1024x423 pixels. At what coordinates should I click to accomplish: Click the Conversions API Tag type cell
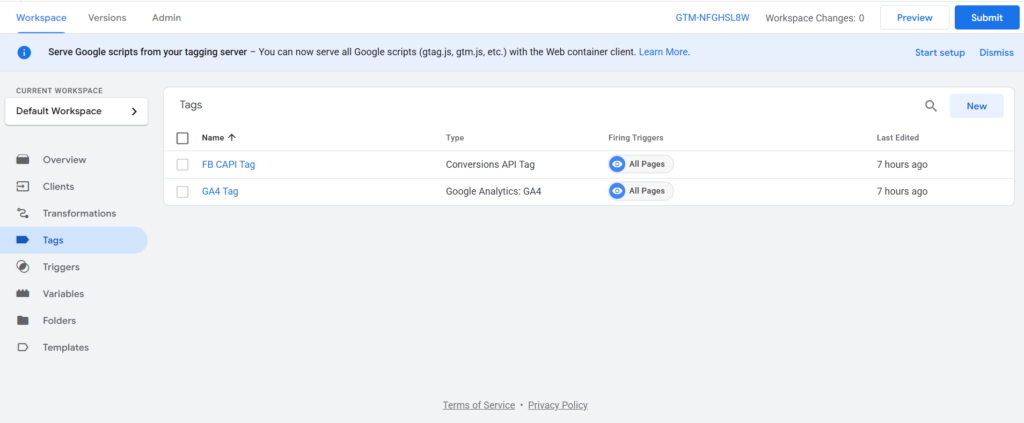point(490,164)
